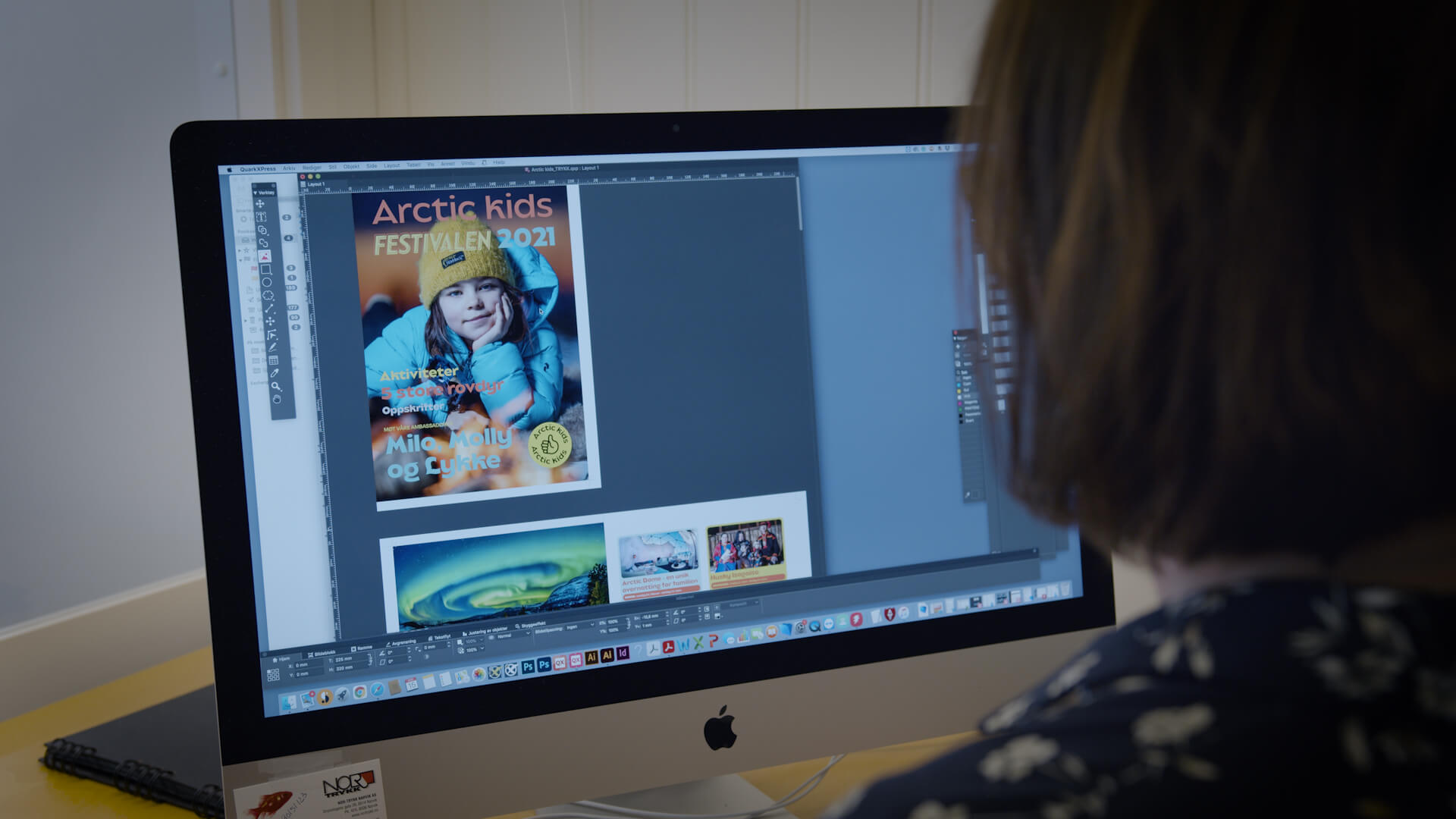
Task: Open the picture opacity 100% dropdown
Action: [471, 650]
